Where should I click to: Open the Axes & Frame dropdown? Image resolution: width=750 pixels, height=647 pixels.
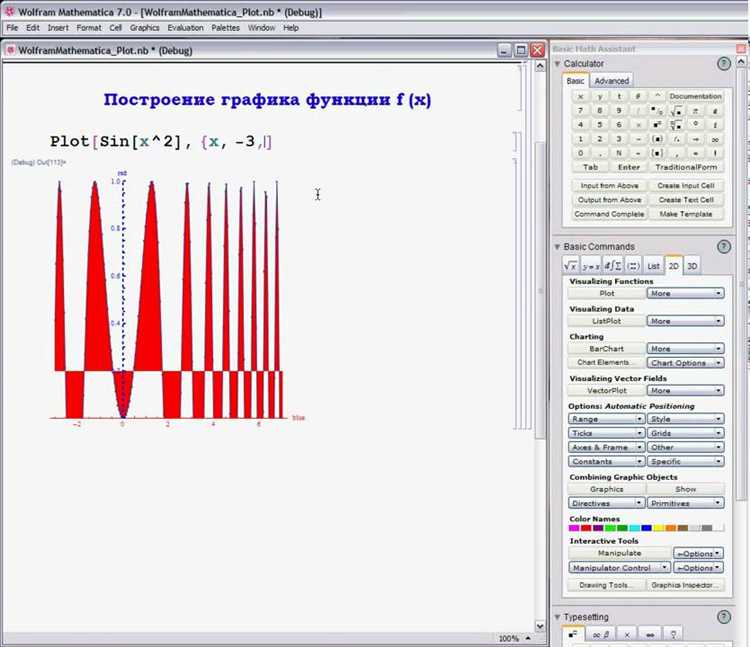click(606, 447)
